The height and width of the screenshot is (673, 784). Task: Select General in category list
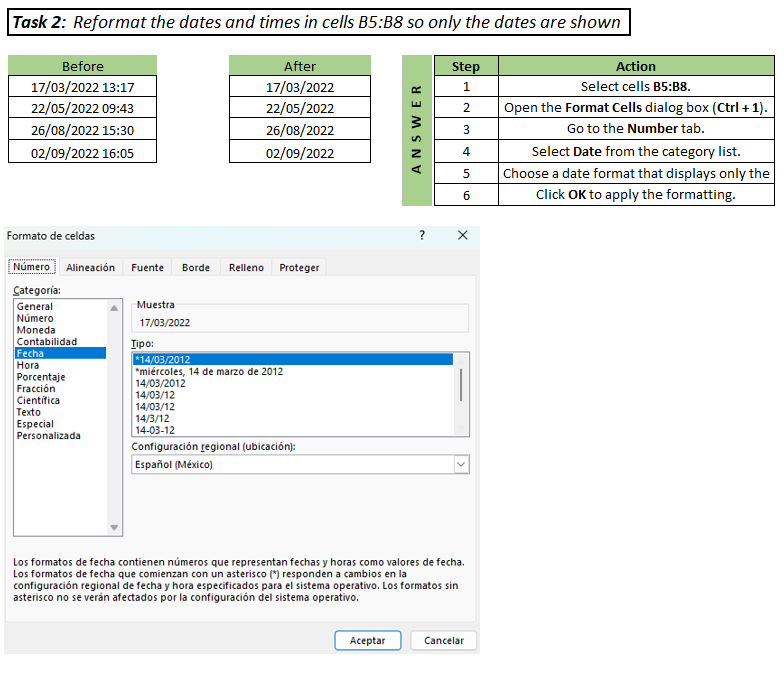[60, 306]
